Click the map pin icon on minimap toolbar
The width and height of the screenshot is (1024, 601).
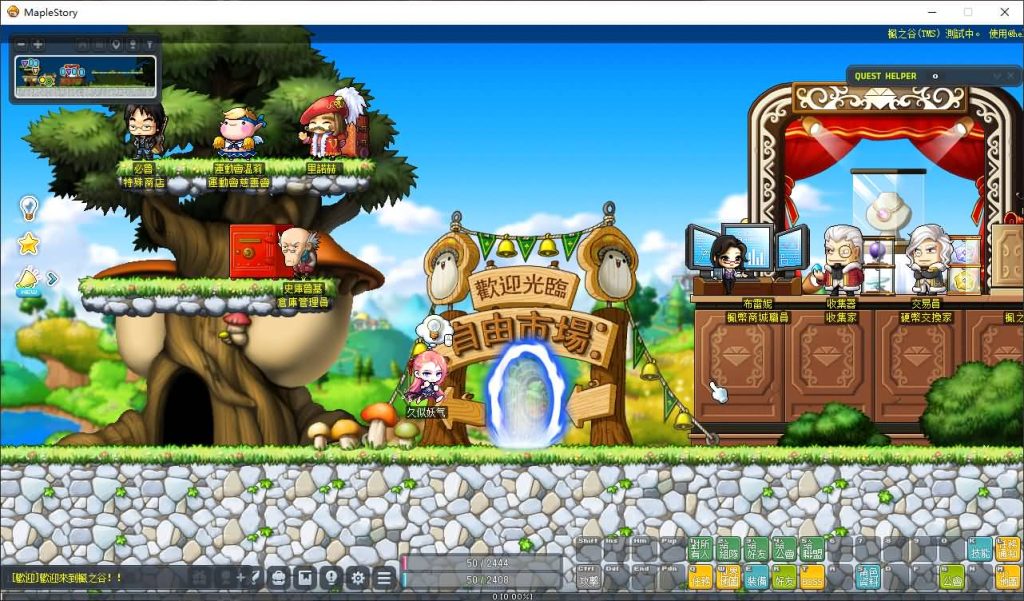[x=116, y=44]
